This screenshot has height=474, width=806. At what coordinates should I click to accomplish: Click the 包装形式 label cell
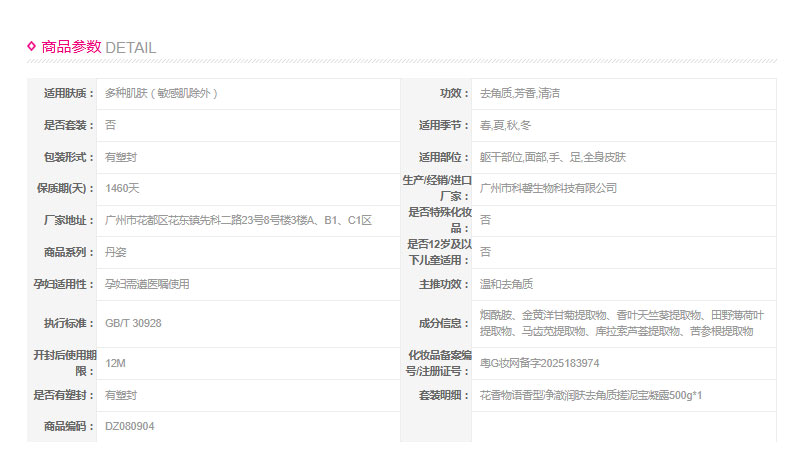pos(62,158)
